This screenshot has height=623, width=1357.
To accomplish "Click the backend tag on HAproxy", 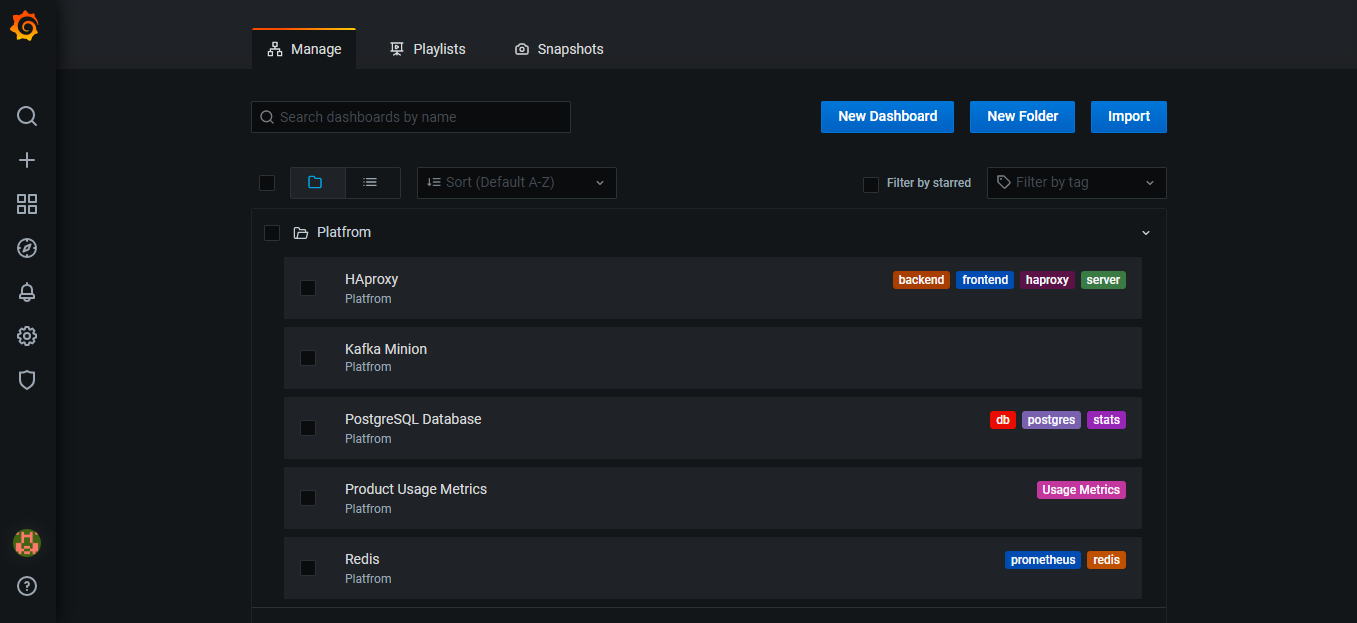I will click(x=921, y=280).
